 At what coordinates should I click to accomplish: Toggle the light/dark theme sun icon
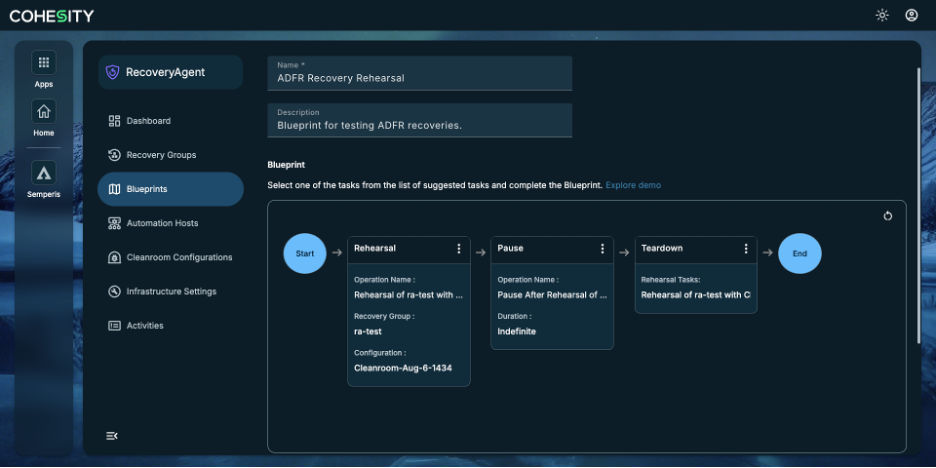882,16
